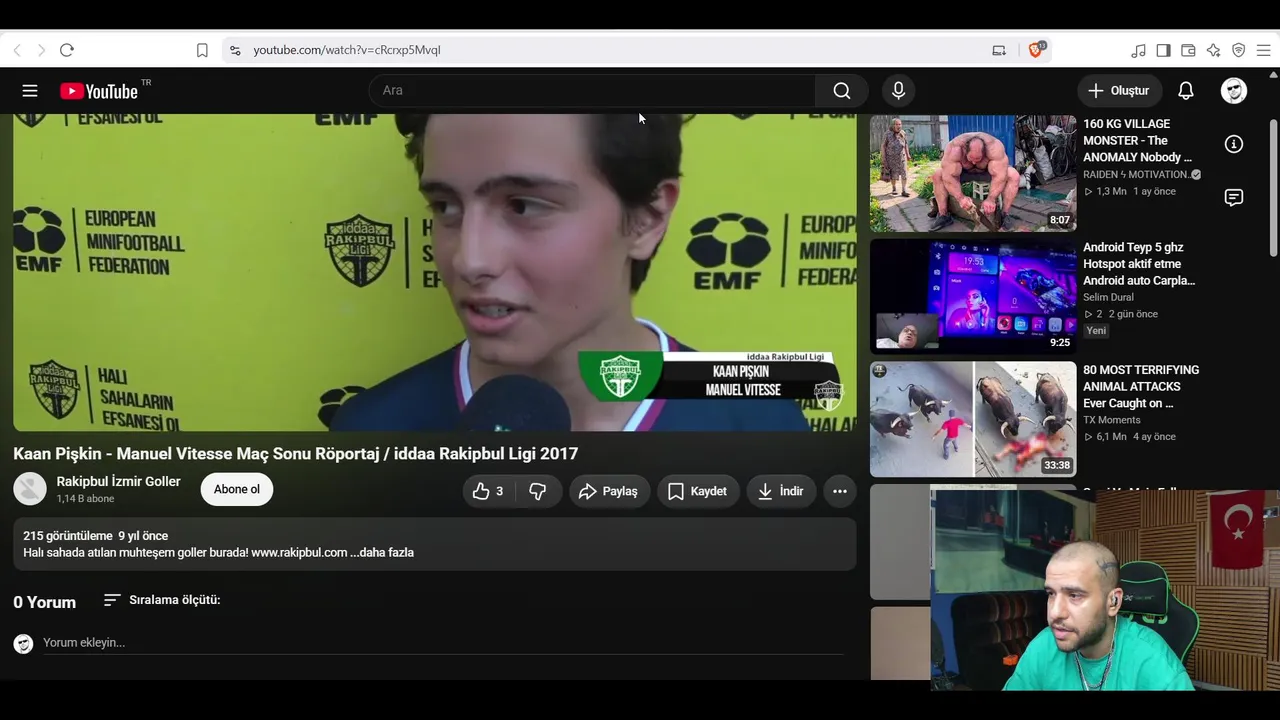Open the 160 KG VILLAGE MONSTER thumbnail

[973, 173]
